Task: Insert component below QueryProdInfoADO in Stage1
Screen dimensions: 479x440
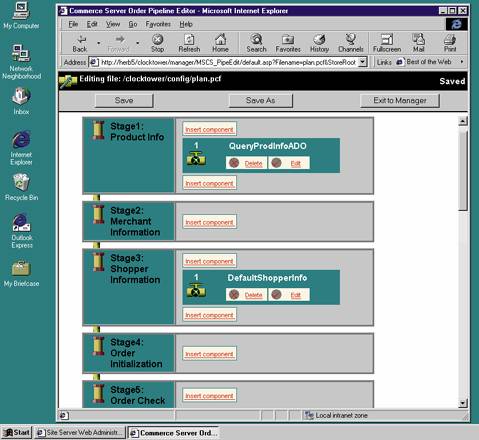Action: tap(209, 183)
